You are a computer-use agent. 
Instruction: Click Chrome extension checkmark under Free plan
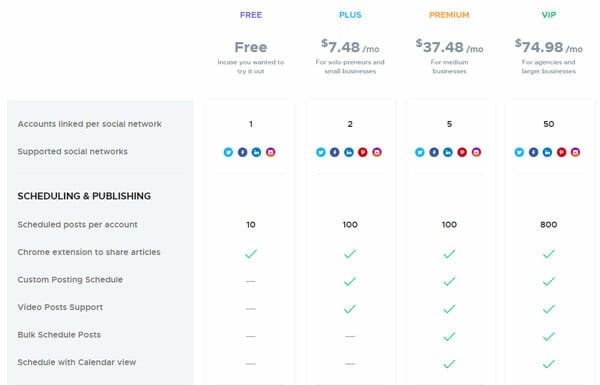[x=251, y=254]
